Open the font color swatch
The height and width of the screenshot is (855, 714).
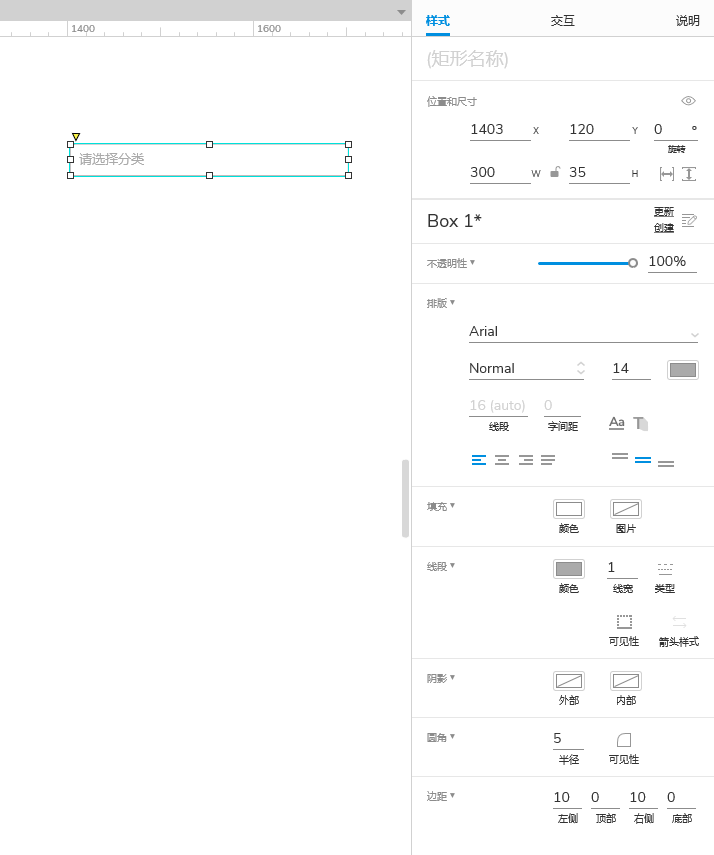click(x=683, y=370)
